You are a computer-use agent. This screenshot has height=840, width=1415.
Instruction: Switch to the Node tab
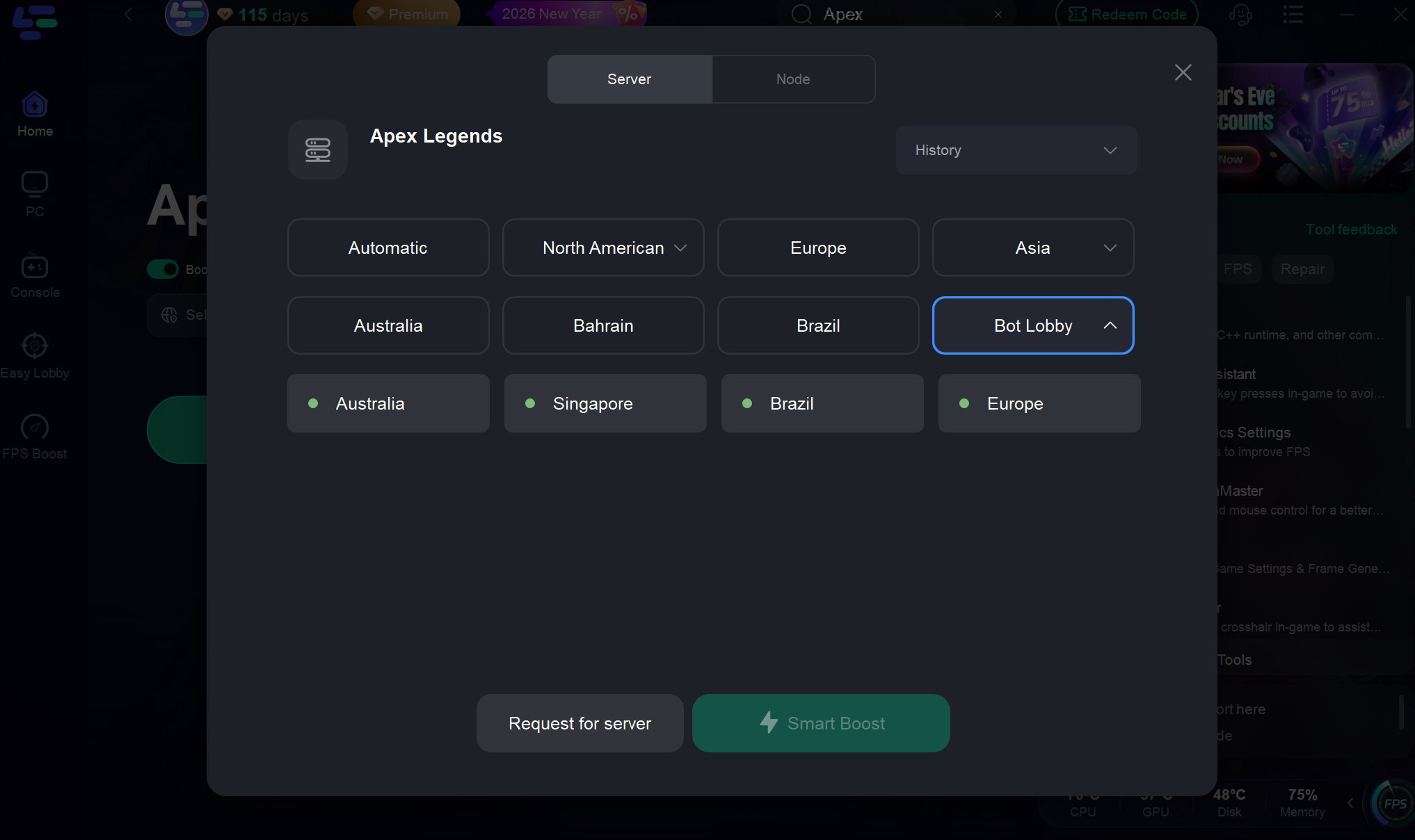click(x=793, y=79)
